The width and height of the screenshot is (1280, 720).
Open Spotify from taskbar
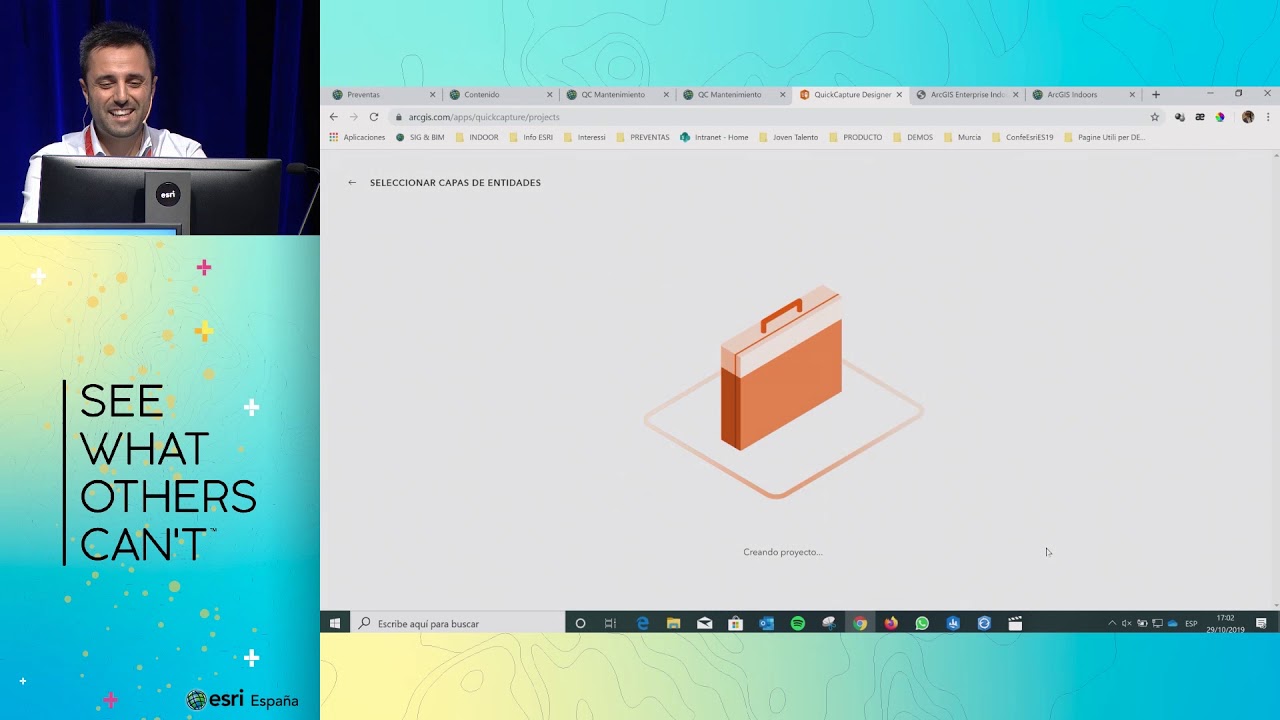(x=797, y=623)
